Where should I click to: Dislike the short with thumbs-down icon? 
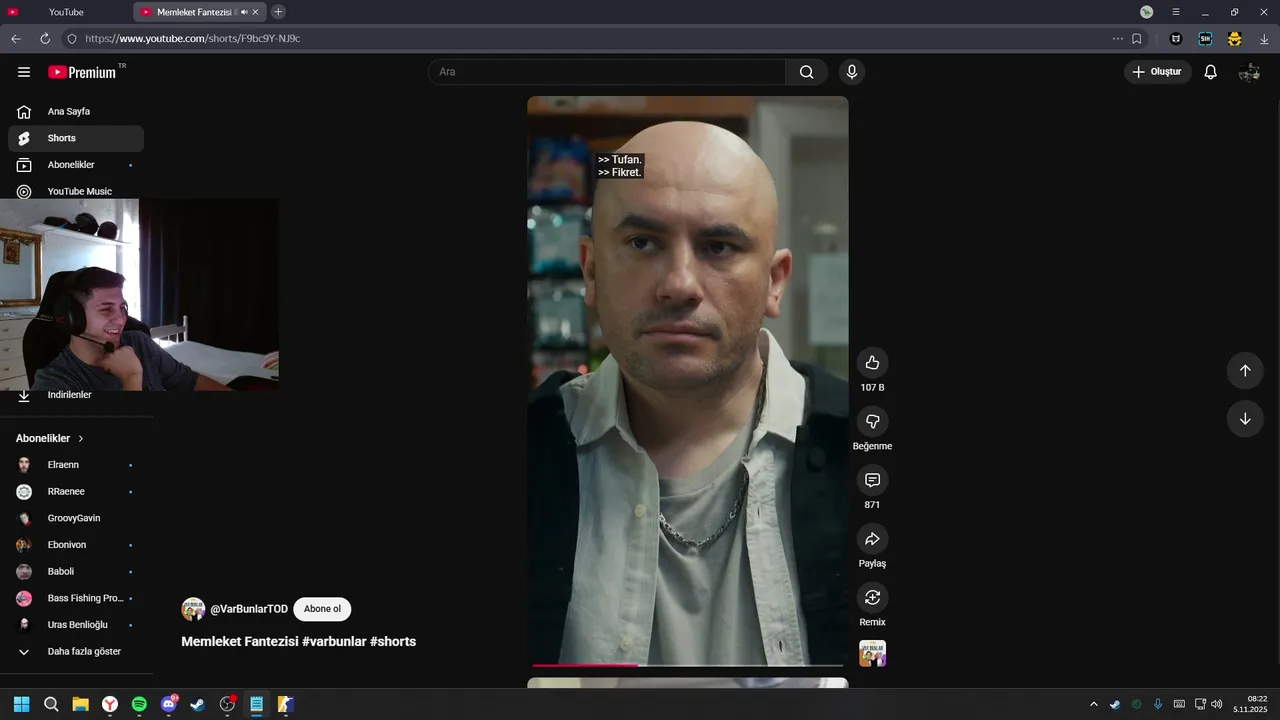(x=872, y=421)
